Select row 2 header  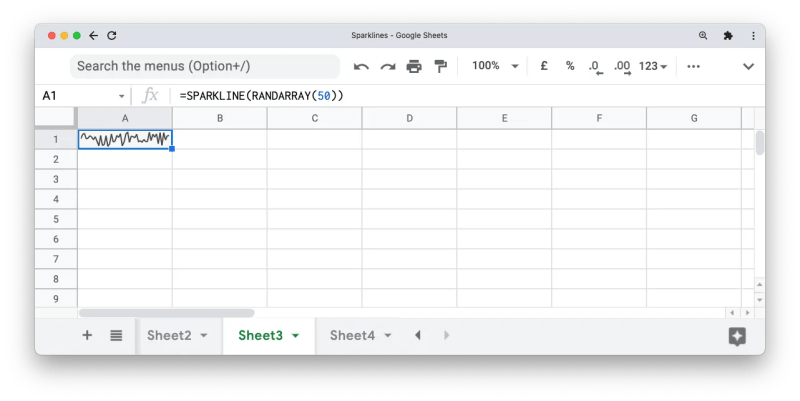[x=56, y=159]
